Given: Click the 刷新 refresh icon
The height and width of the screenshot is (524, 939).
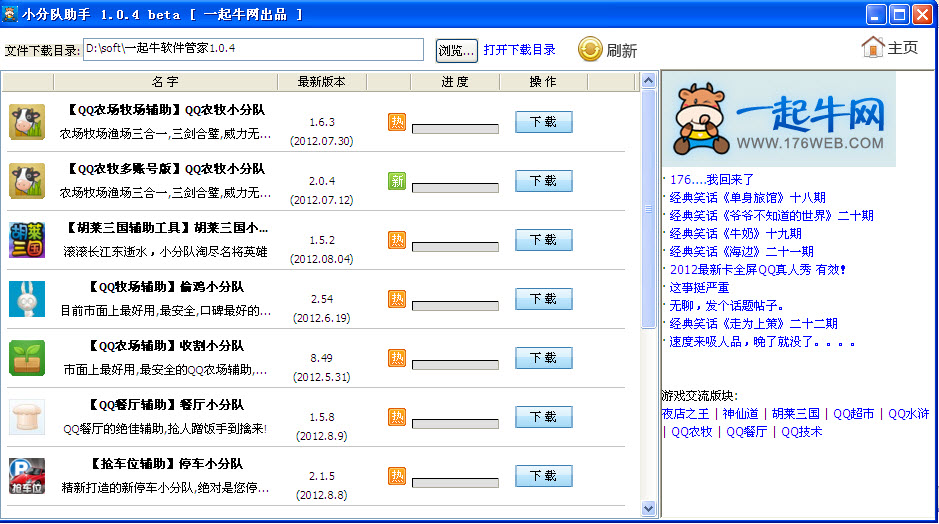Looking at the screenshot, I should coord(590,50).
